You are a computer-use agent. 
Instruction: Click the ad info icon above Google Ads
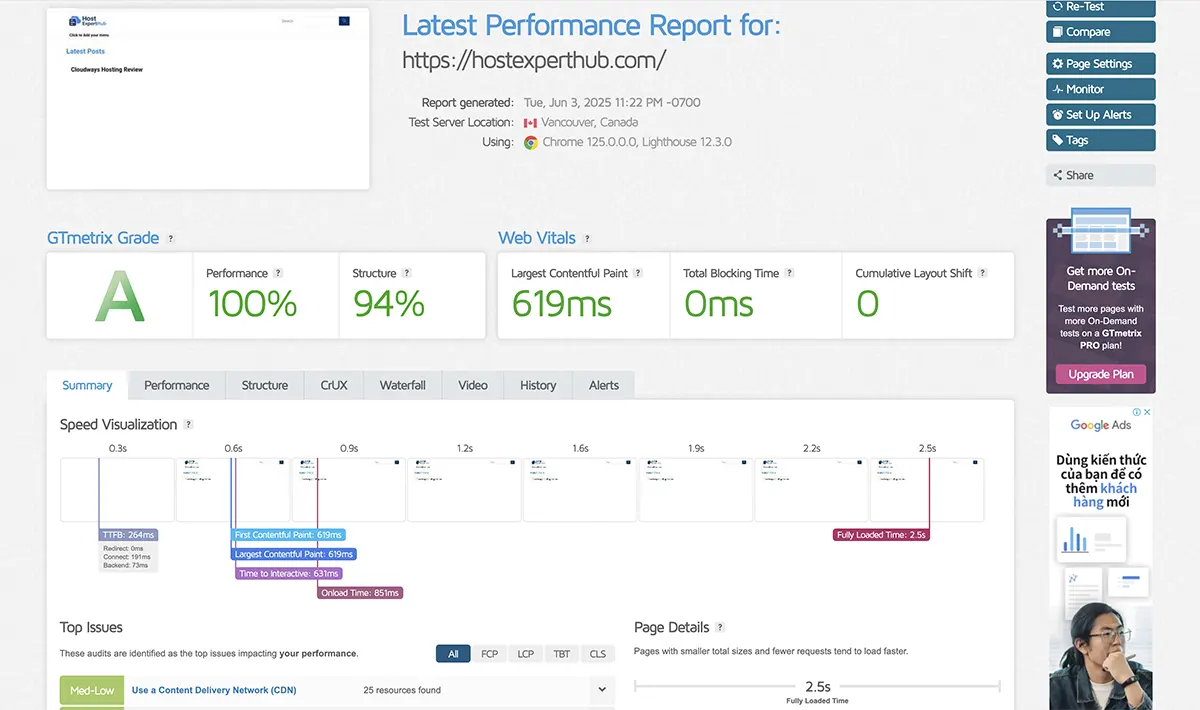[x=1136, y=412]
